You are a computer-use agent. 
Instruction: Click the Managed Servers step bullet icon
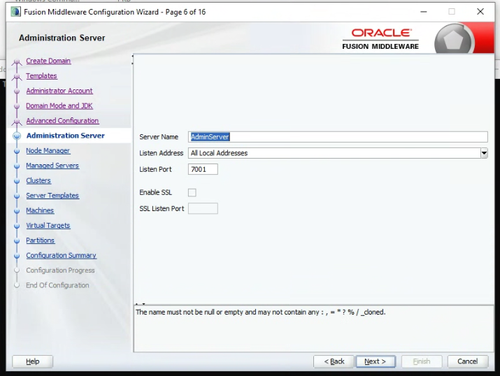[17, 166]
